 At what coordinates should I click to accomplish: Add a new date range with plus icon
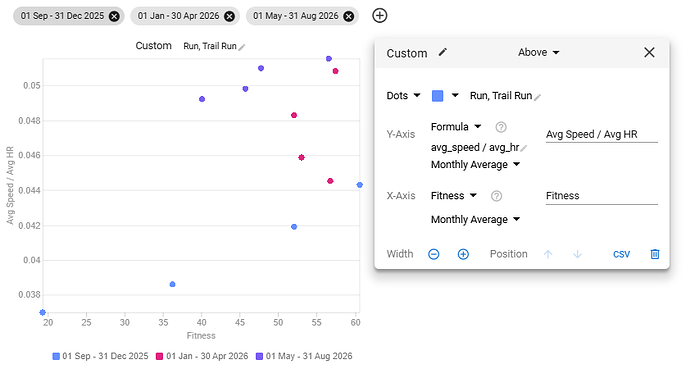point(380,15)
